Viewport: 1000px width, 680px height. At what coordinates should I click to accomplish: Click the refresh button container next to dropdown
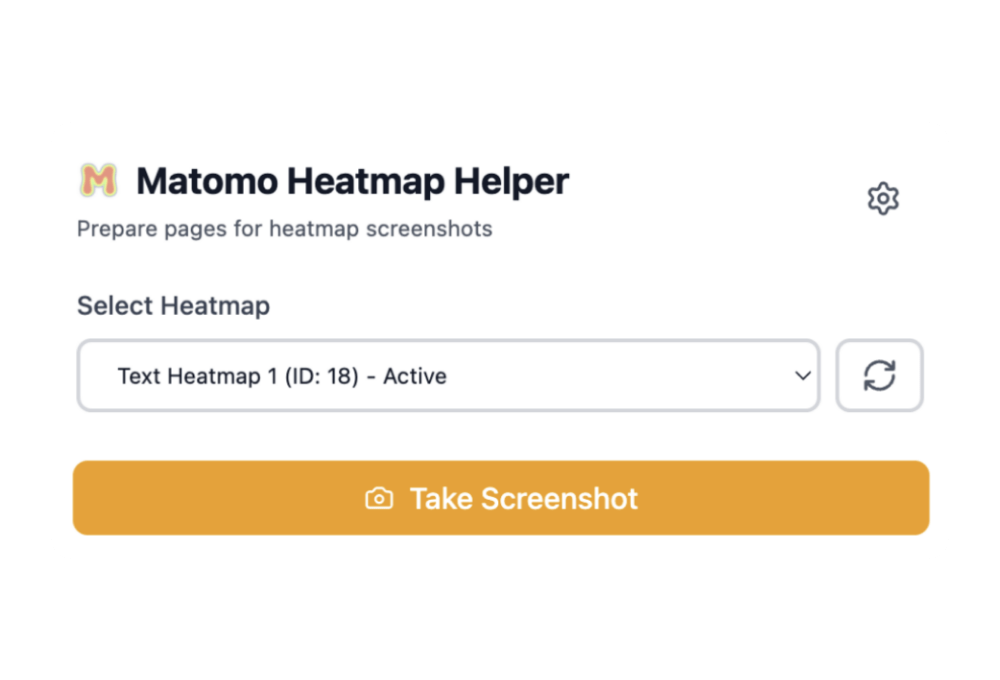[x=879, y=375]
